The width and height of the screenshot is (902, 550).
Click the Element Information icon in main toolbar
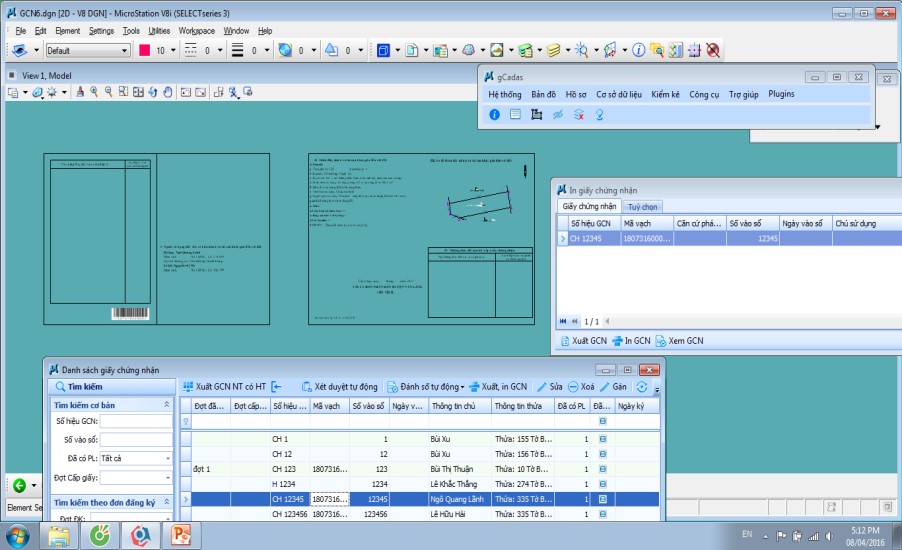pyautogui.click(x=638, y=50)
